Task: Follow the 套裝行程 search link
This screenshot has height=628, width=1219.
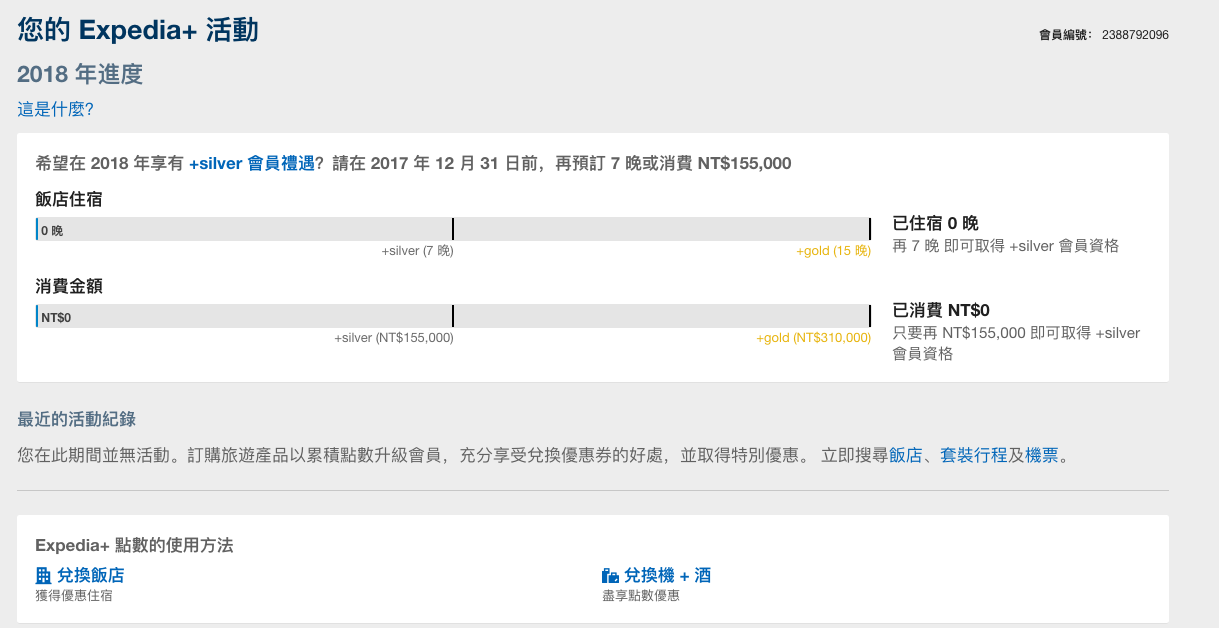Action: click(973, 455)
